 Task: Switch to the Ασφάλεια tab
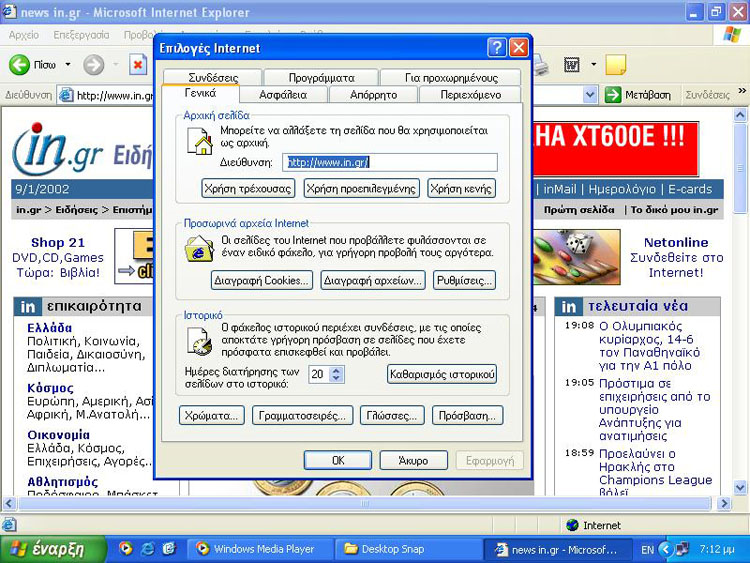283,95
